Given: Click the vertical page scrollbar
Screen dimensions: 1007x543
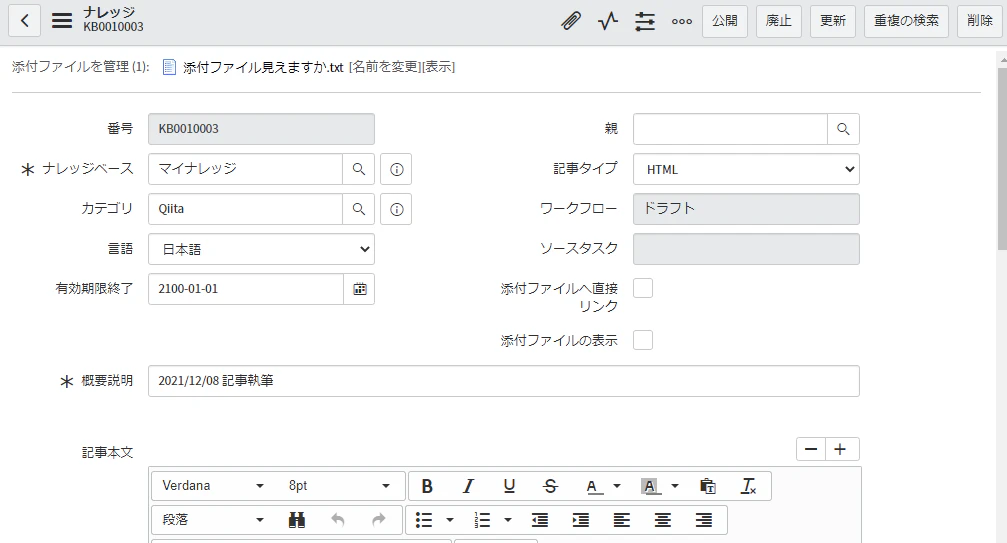Looking at the screenshot, I should pos(1002,157).
